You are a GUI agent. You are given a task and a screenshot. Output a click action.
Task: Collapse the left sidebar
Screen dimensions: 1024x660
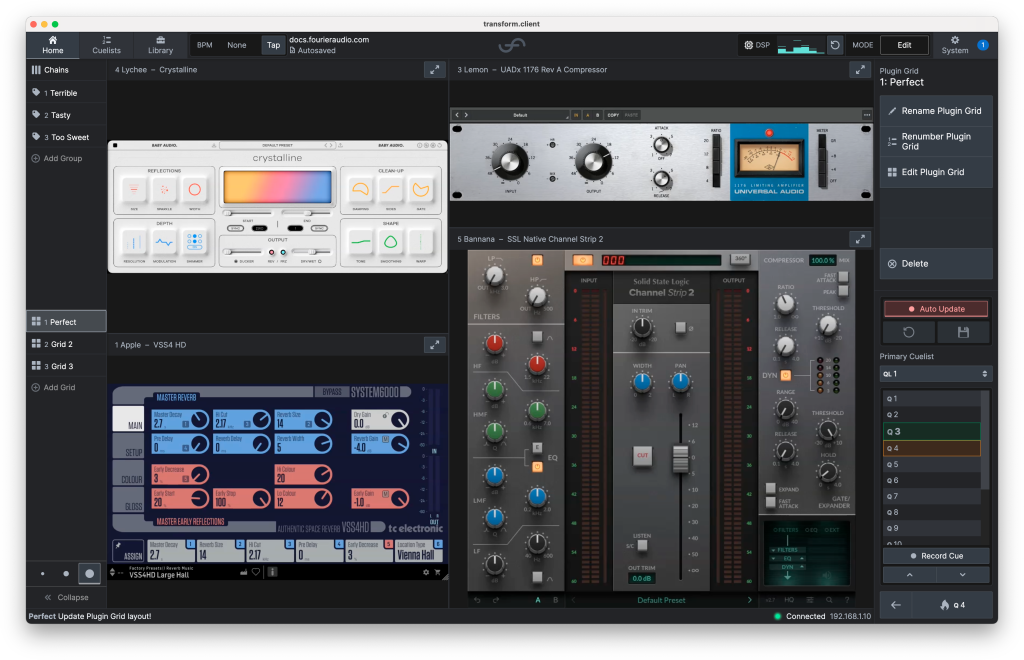(x=66, y=597)
